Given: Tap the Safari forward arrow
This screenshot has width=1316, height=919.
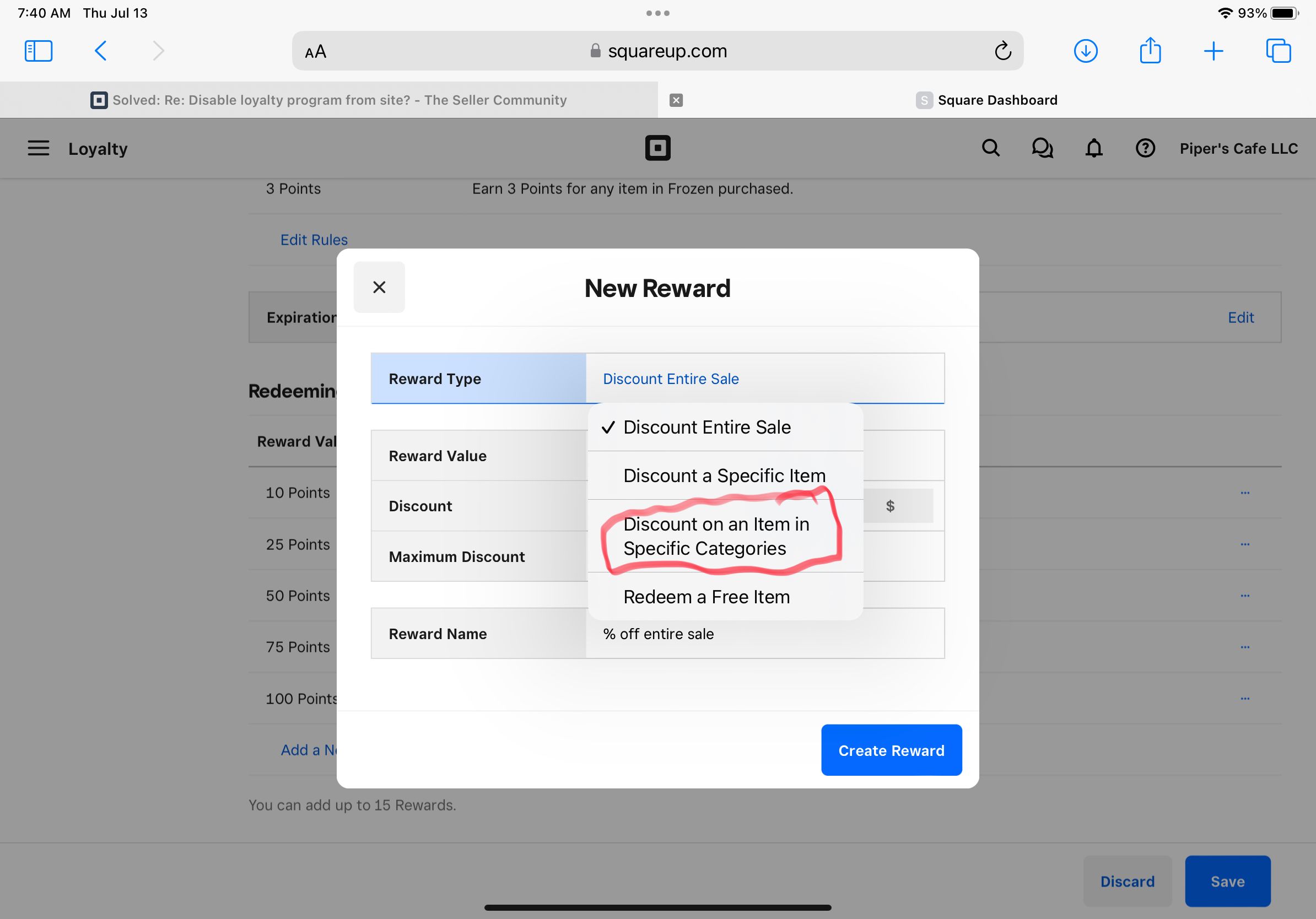Looking at the screenshot, I should 158,51.
